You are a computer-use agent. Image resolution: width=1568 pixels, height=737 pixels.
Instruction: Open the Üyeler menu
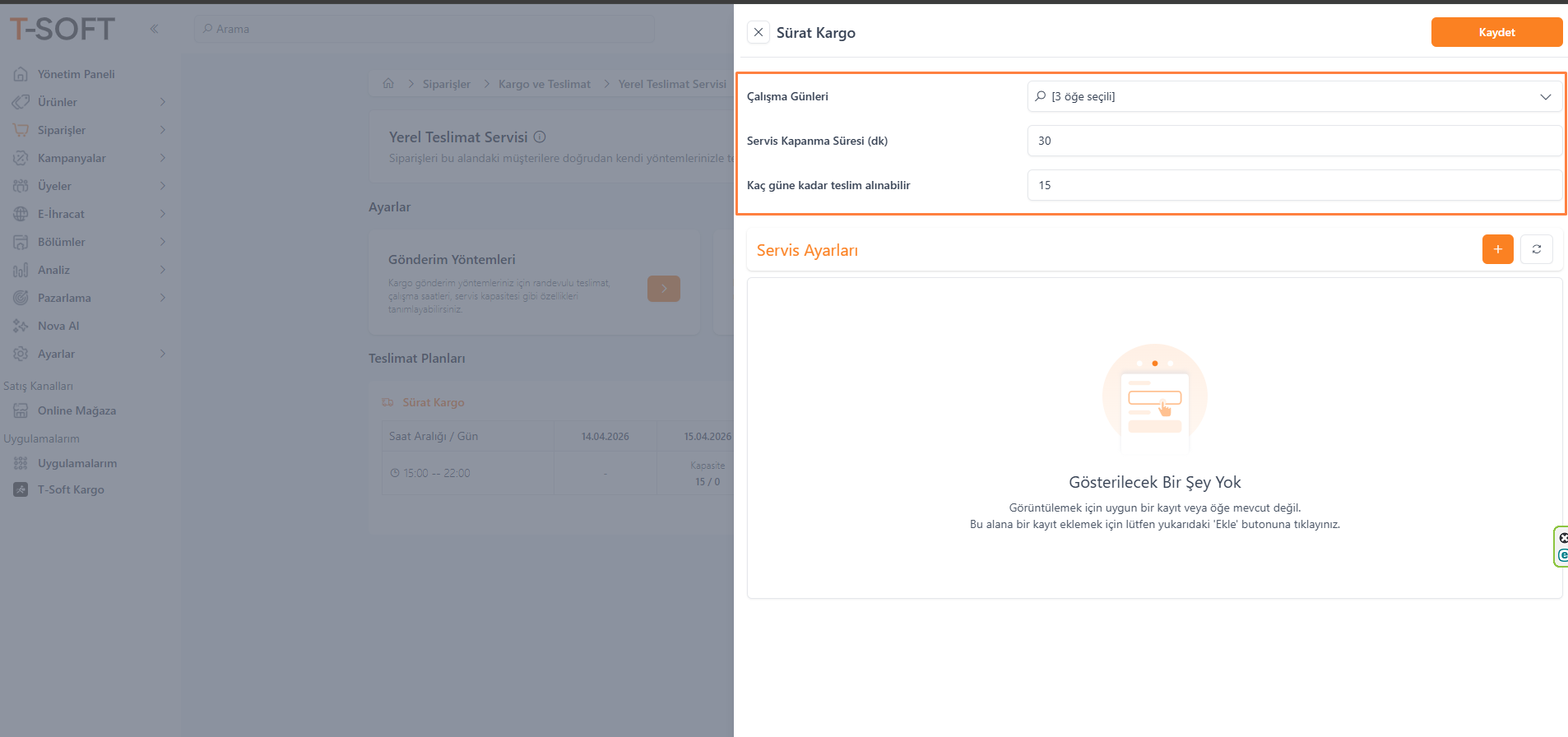[x=90, y=186]
